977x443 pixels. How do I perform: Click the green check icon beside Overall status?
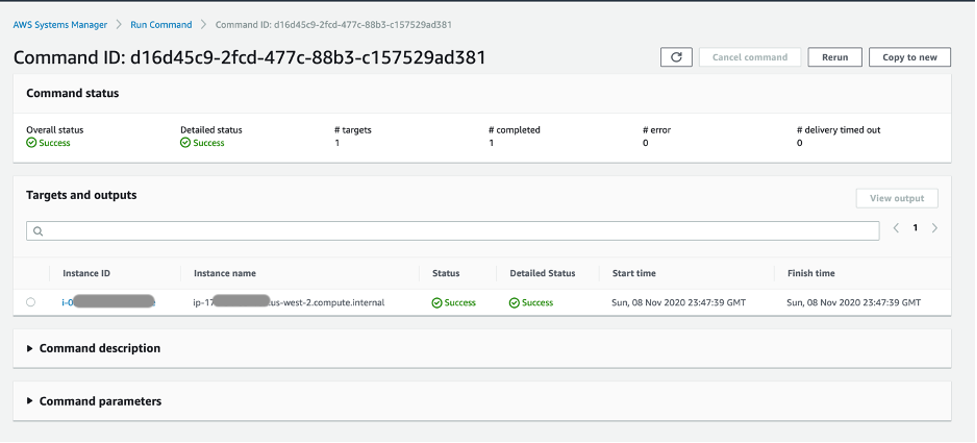tap(31, 143)
